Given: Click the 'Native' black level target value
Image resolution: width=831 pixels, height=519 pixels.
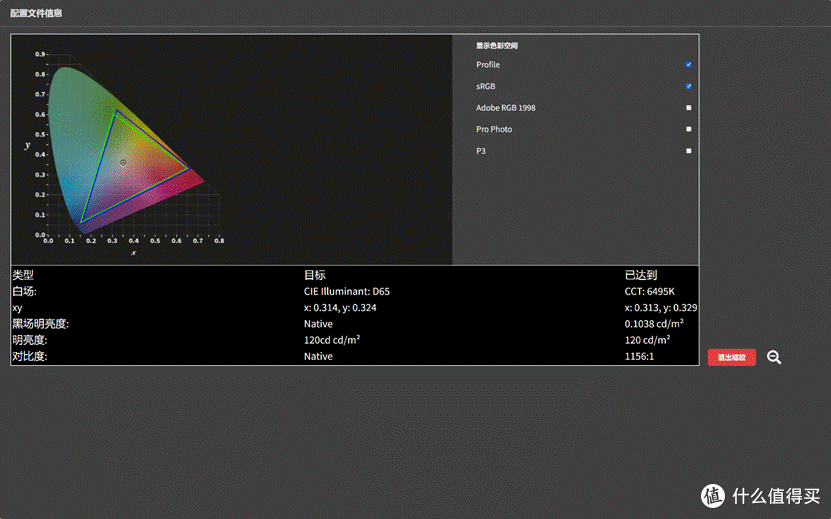Looking at the screenshot, I should tap(318, 323).
